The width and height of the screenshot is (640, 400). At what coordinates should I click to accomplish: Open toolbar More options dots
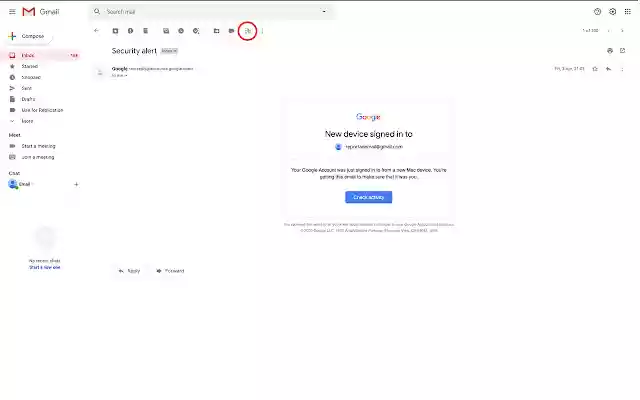click(262, 31)
